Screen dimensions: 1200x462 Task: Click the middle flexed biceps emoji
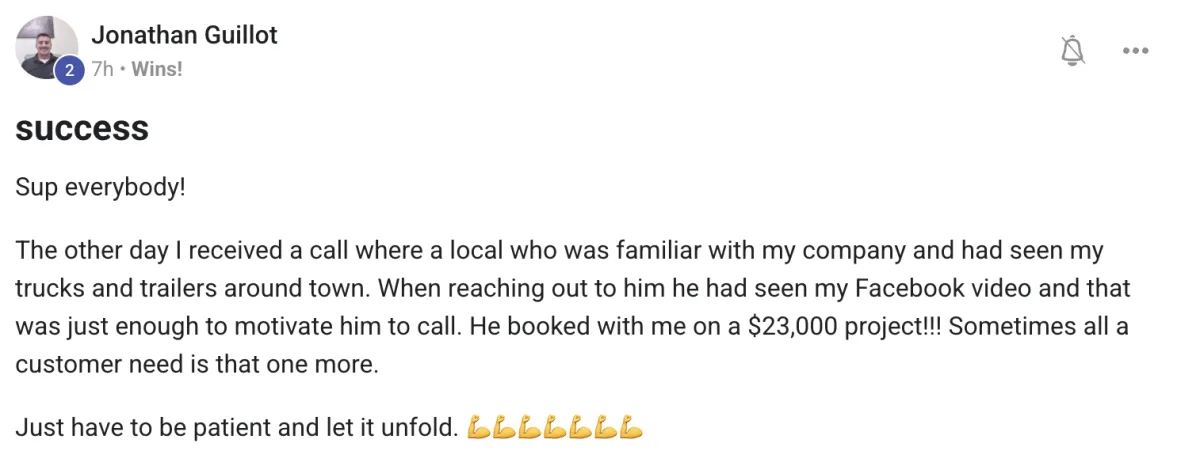pos(555,429)
